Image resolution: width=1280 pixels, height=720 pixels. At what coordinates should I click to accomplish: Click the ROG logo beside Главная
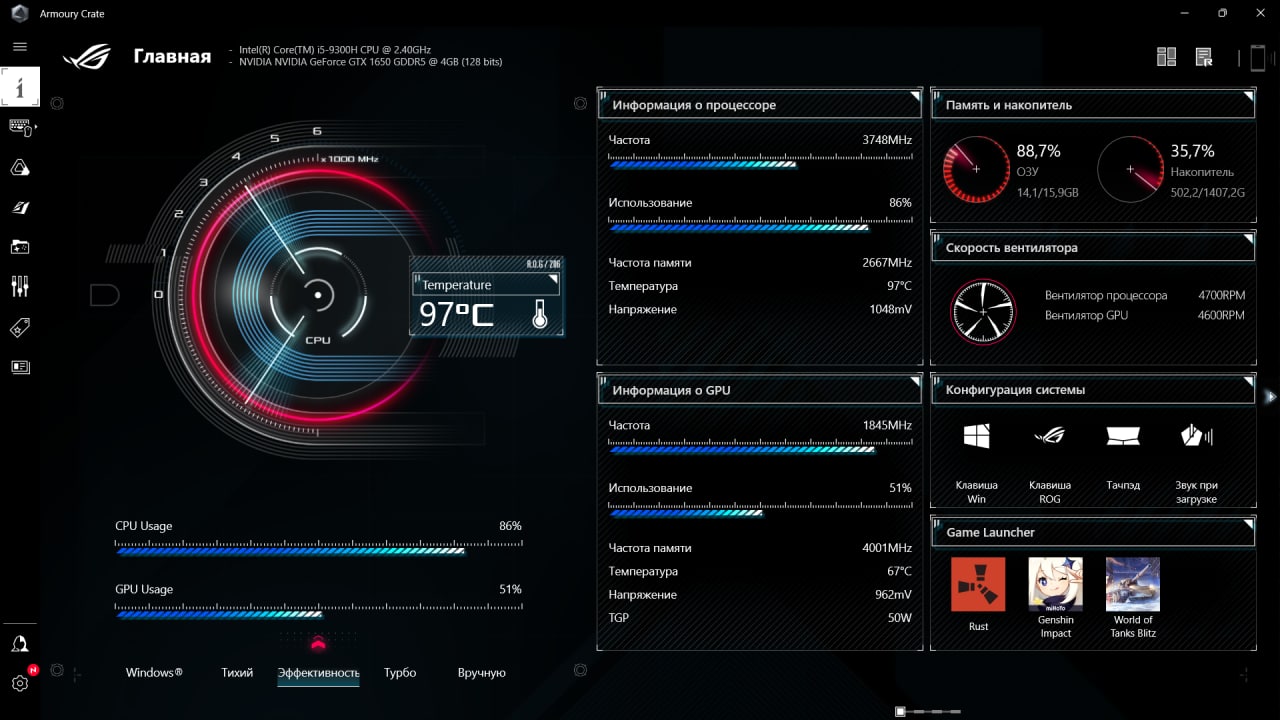[x=87, y=57]
